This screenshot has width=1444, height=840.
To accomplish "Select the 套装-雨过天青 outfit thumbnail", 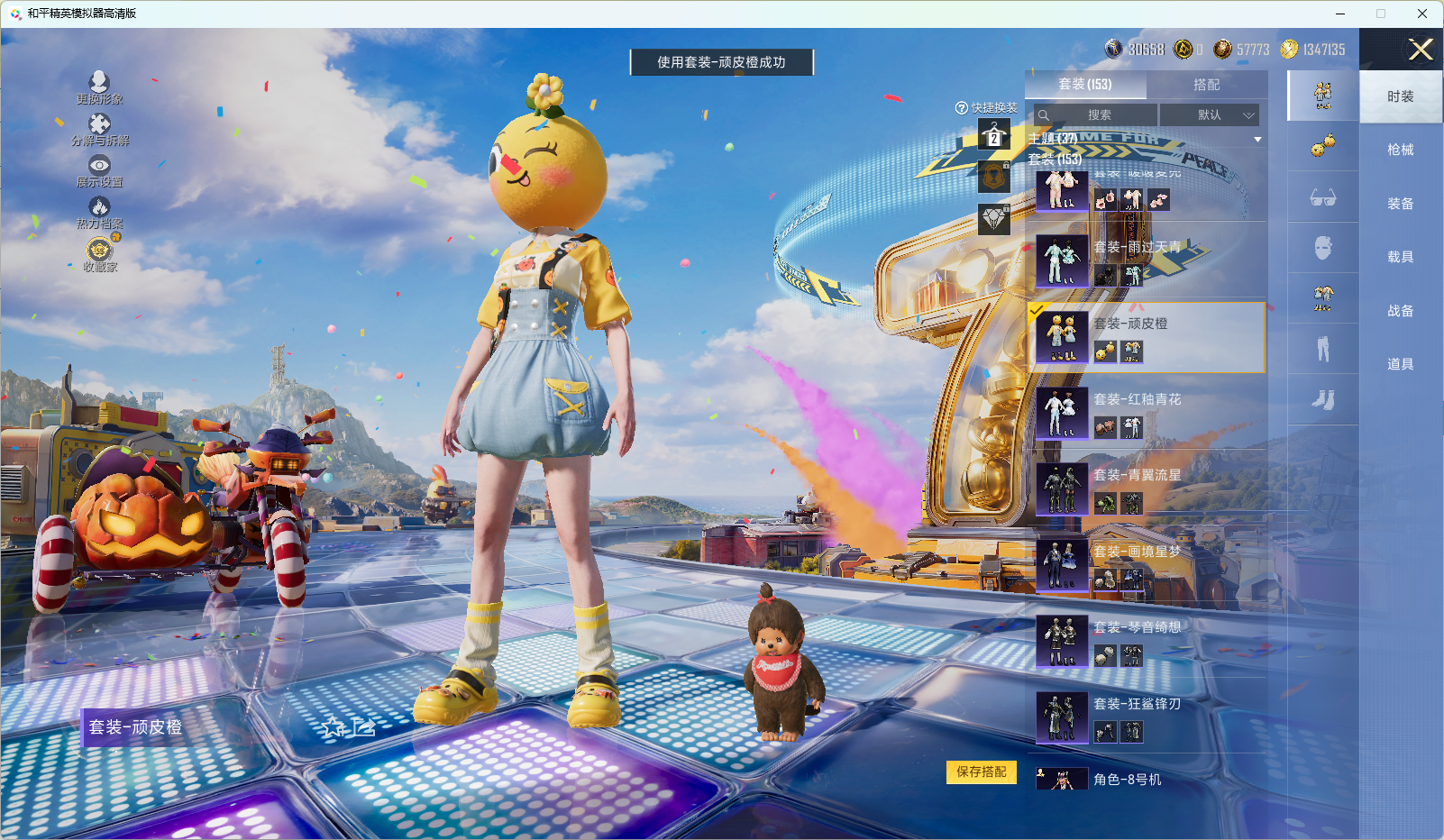I will pyautogui.click(x=1062, y=260).
